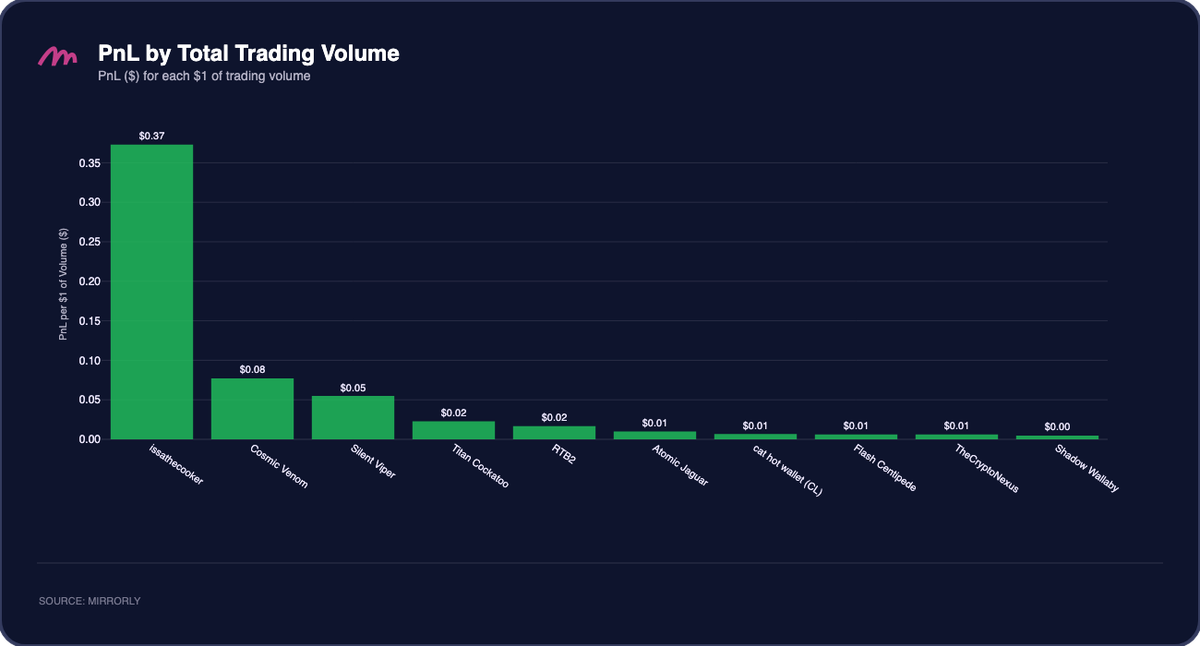Click the 0.30 y-axis tick

(89, 202)
